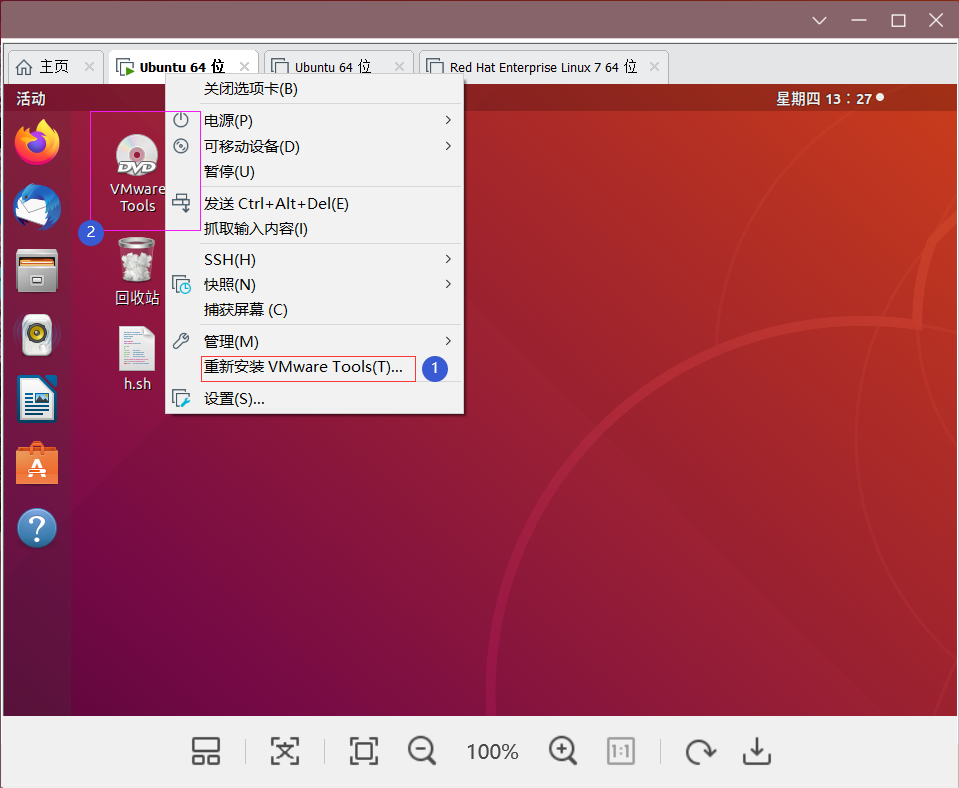Launch Thunderbird mail from dock

37,207
